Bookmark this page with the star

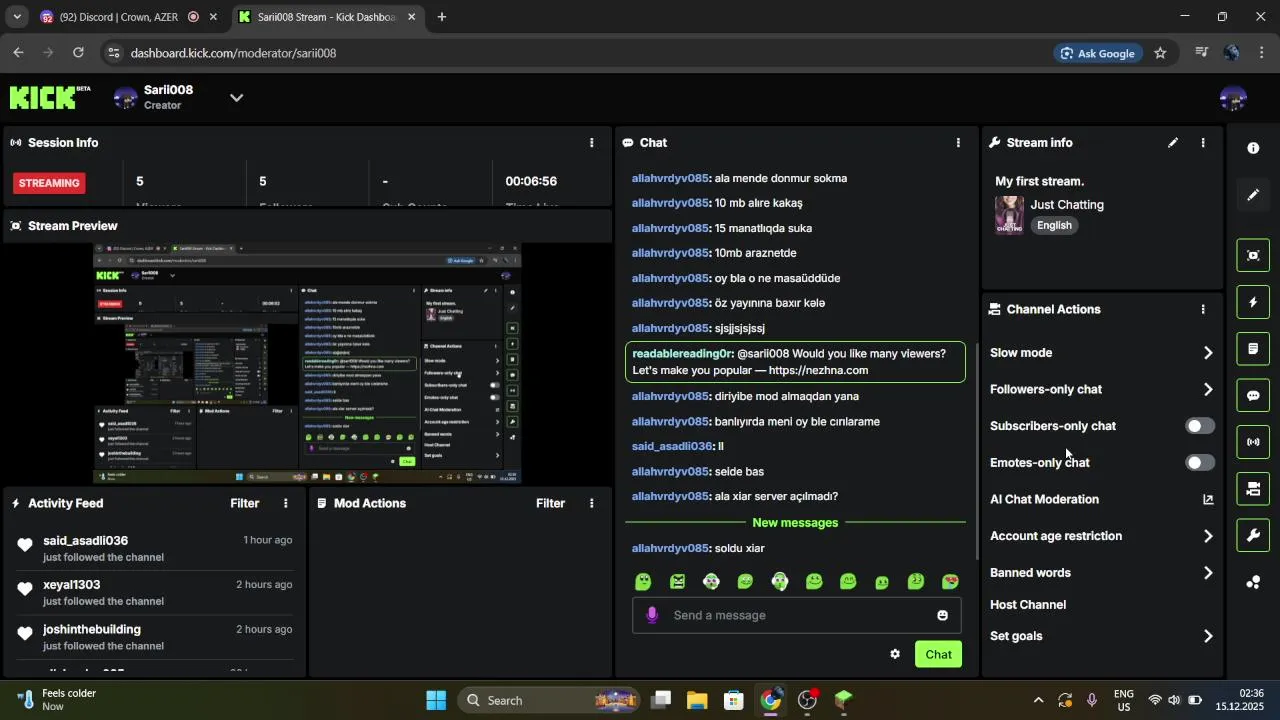(1160, 53)
